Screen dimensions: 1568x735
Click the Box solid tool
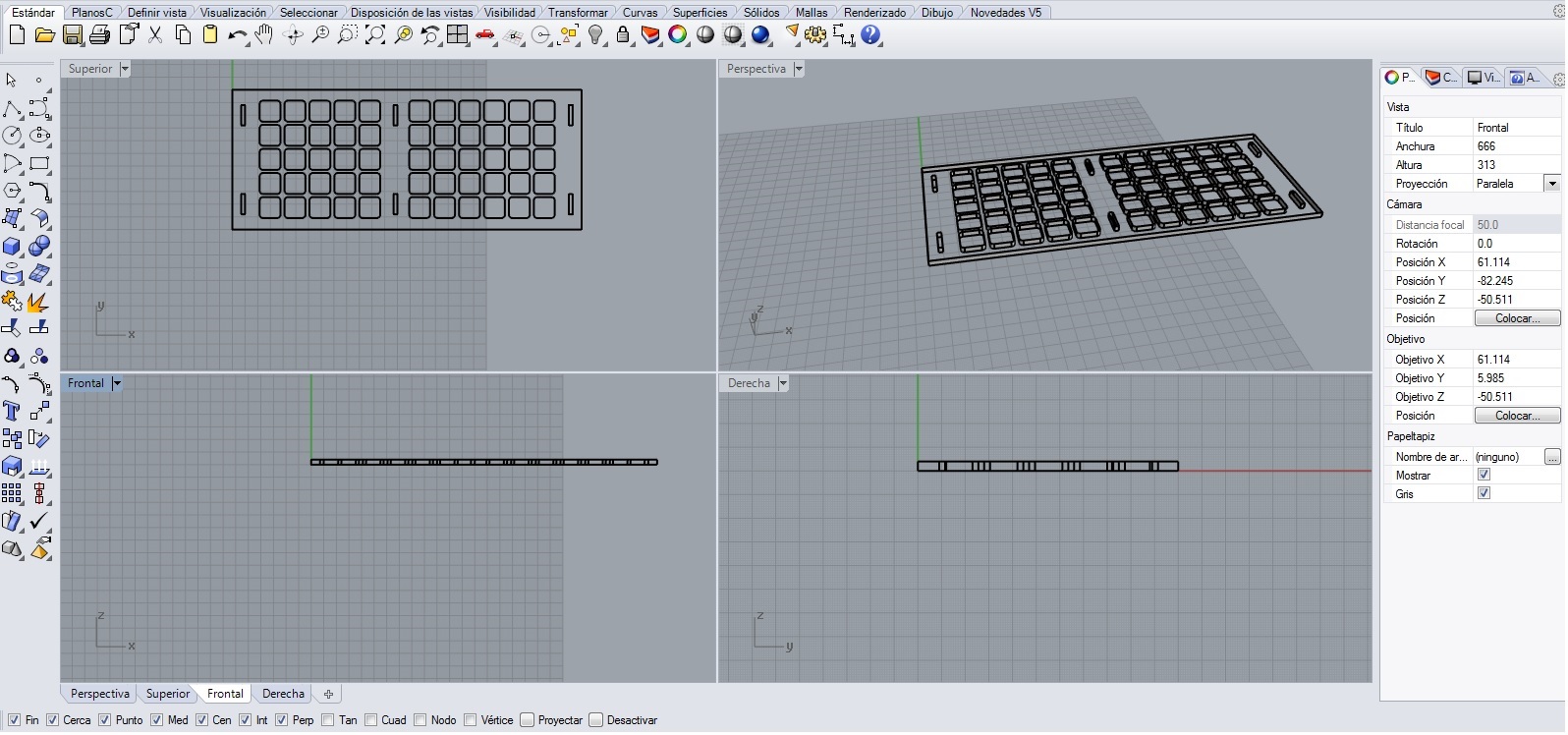click(12, 246)
